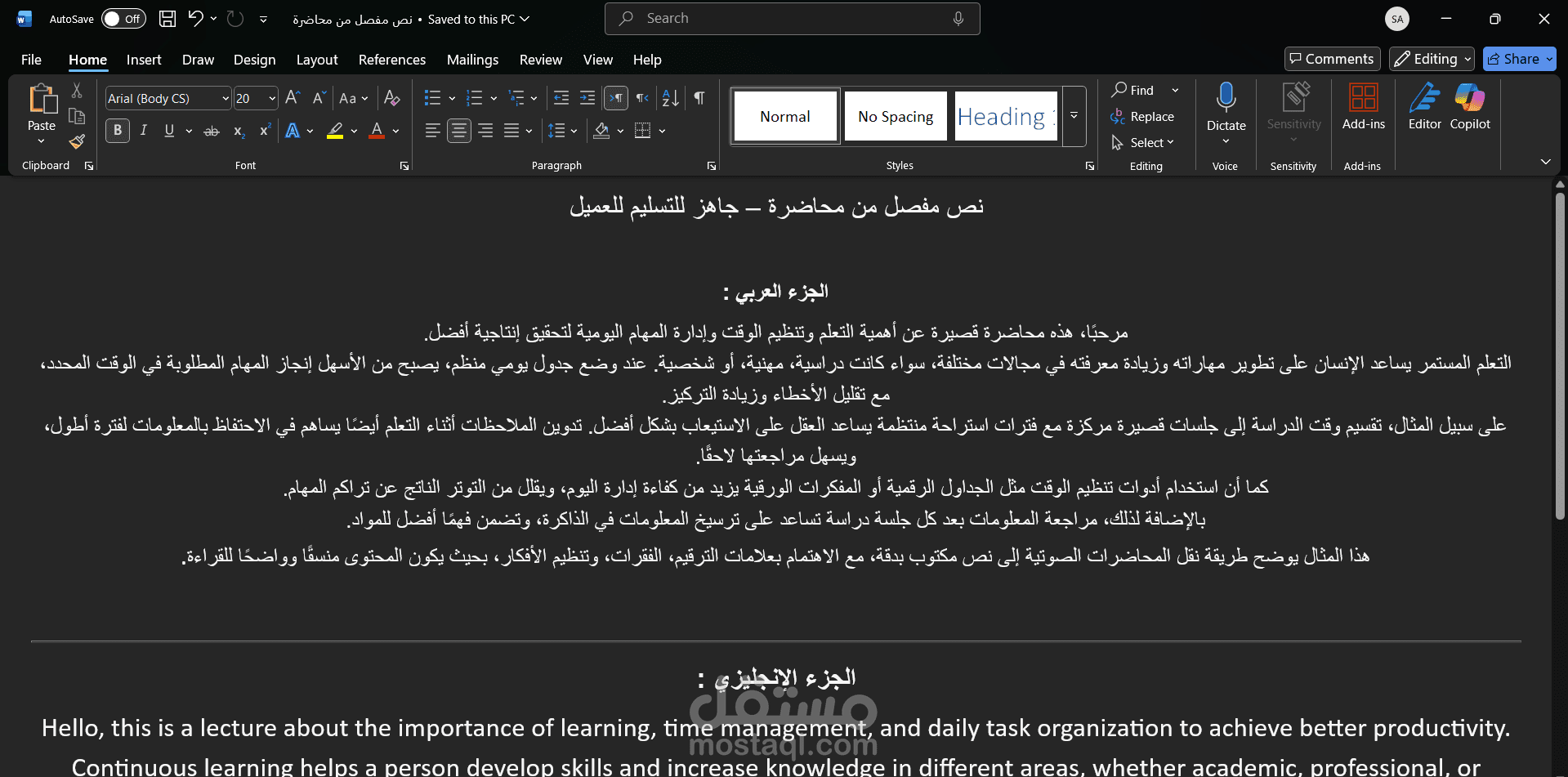Switch to the References tab
This screenshot has height=777, width=1568.
point(392,60)
